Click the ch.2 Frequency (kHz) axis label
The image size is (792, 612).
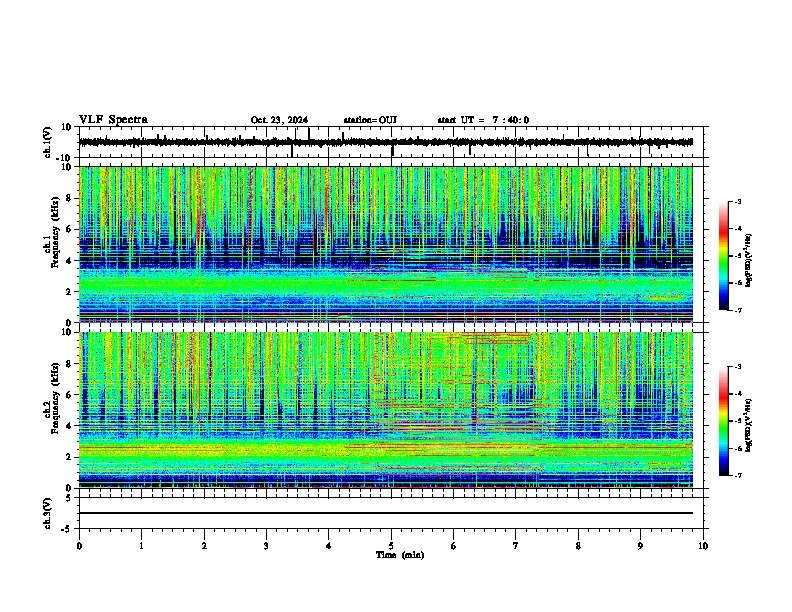tap(51, 397)
